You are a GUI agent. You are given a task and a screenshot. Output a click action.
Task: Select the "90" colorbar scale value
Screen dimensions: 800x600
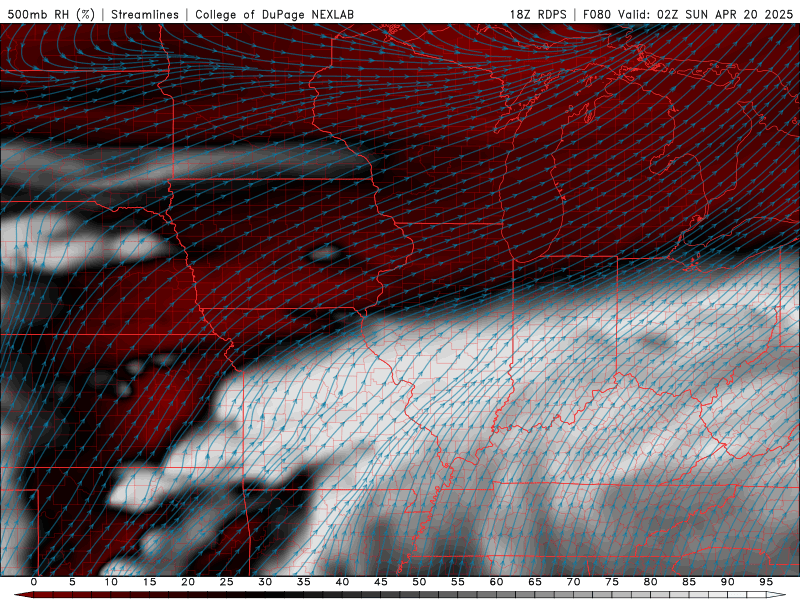(727, 582)
